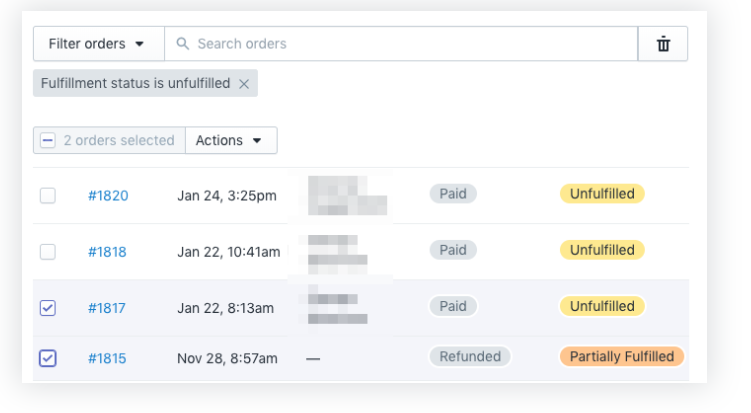The height and width of the screenshot is (413, 751).
Task: Uncheck the box for order #1817
Action: [x=48, y=308]
